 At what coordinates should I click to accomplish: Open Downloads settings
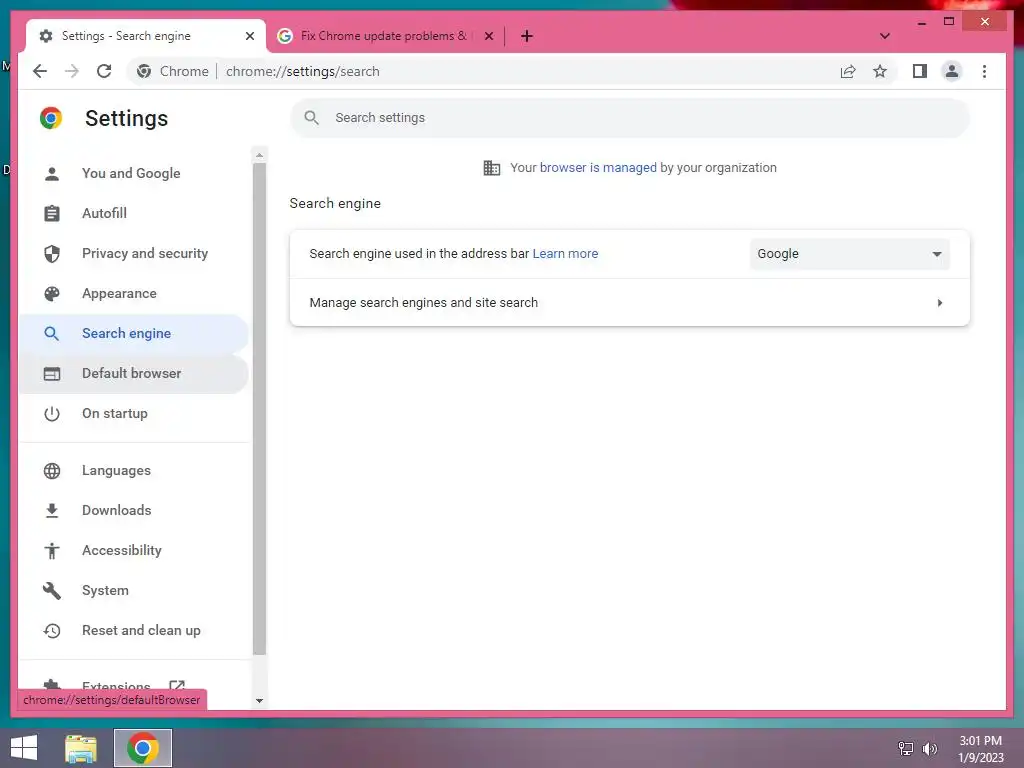(x=133, y=510)
